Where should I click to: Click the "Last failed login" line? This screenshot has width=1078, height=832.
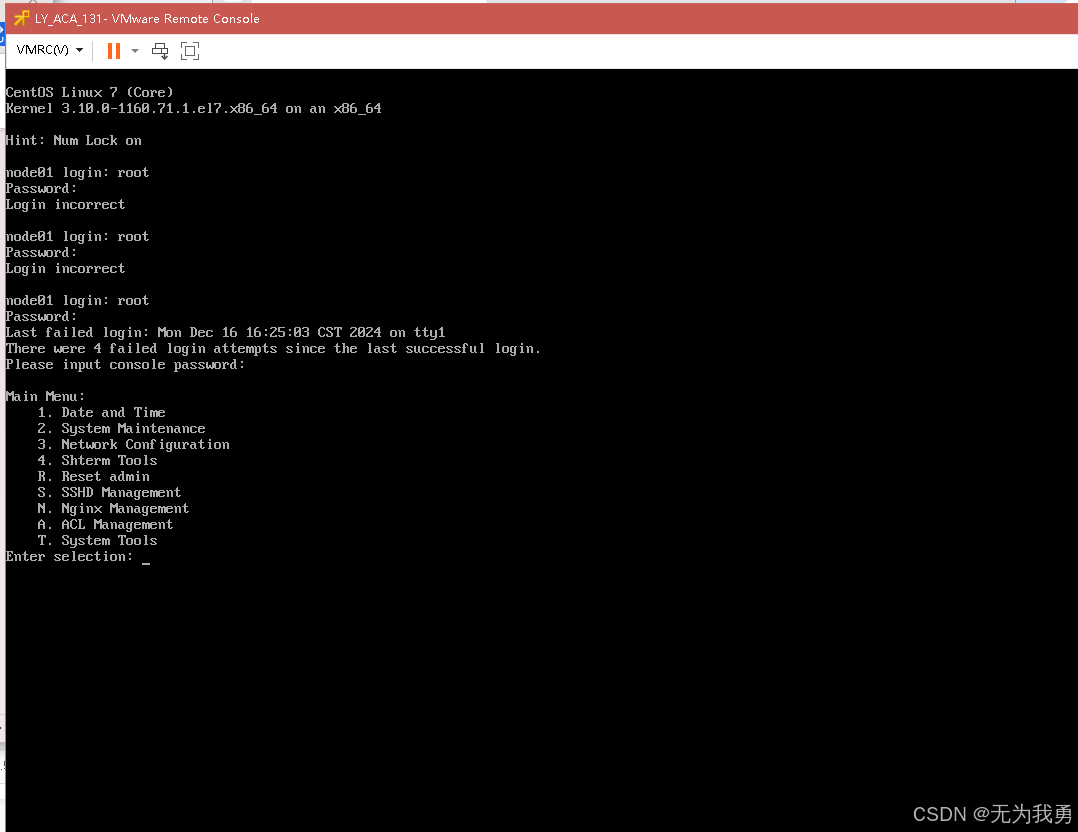click(x=226, y=333)
